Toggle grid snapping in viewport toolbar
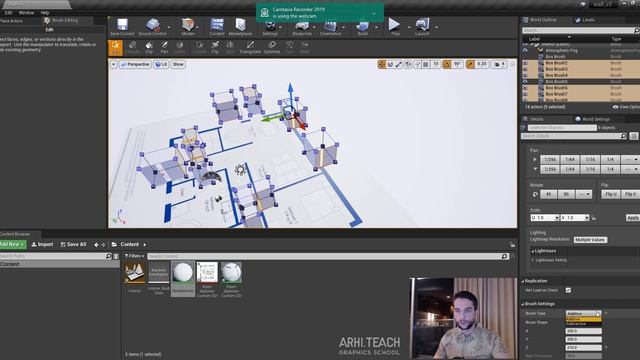The image size is (640, 360). pos(426,64)
